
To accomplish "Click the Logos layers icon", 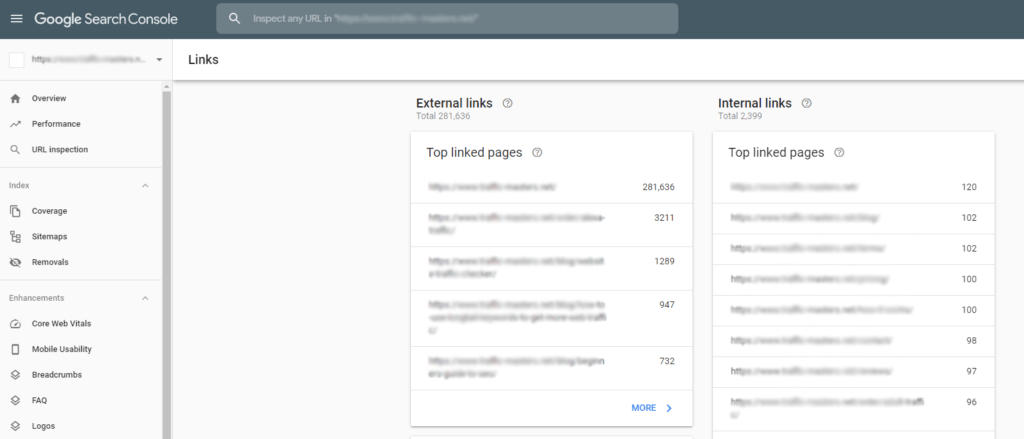I will tap(16, 426).
